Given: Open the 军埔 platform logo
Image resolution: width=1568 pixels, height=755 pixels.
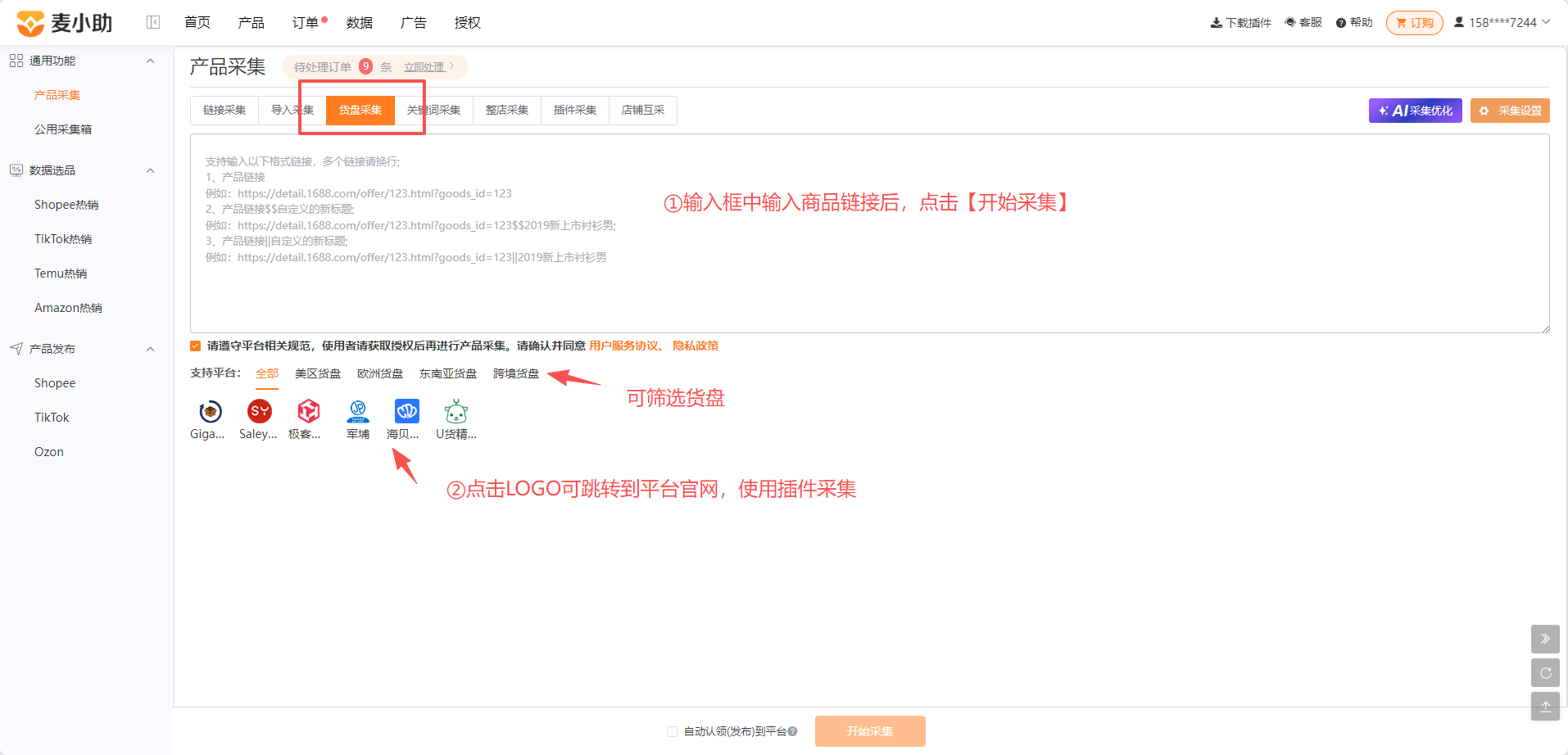Looking at the screenshot, I should (358, 411).
